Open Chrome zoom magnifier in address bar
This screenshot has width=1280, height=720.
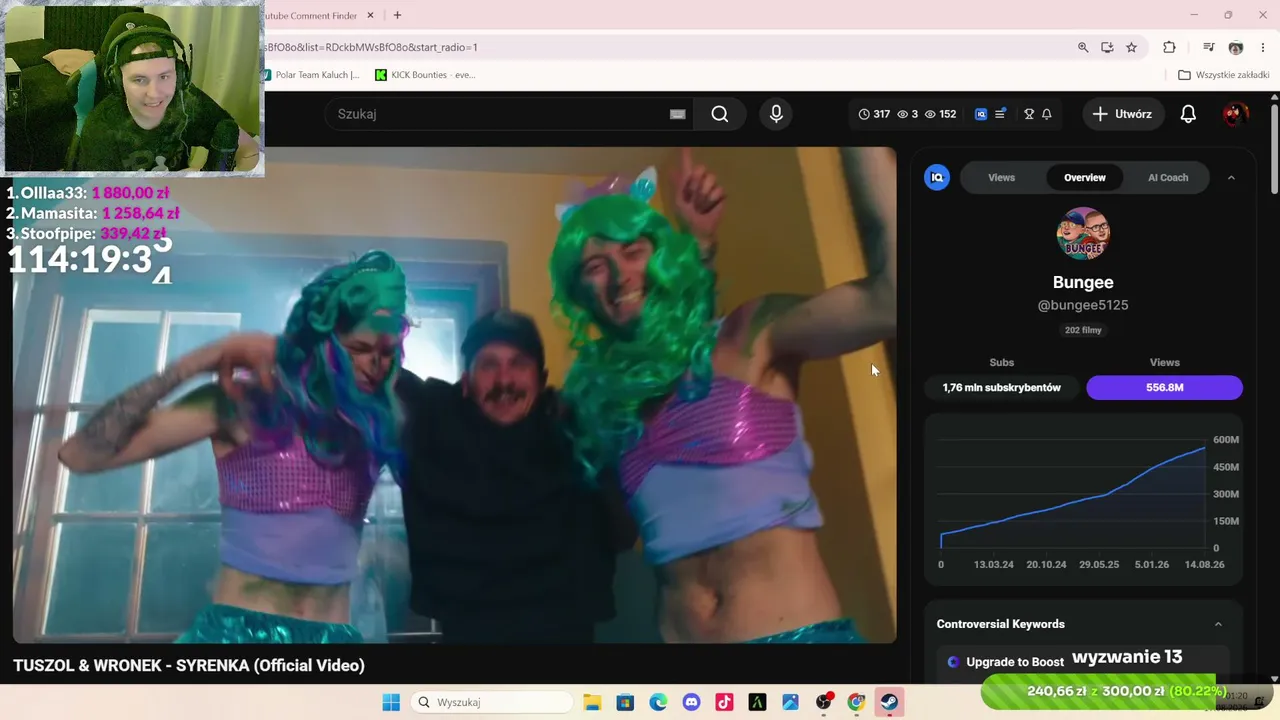(x=1083, y=47)
